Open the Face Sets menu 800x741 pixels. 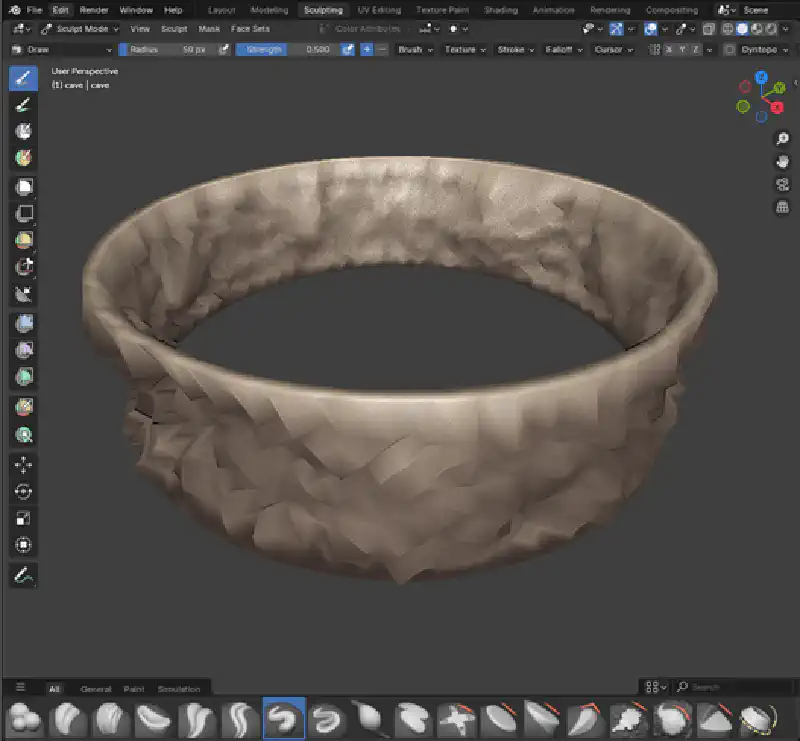coord(250,29)
